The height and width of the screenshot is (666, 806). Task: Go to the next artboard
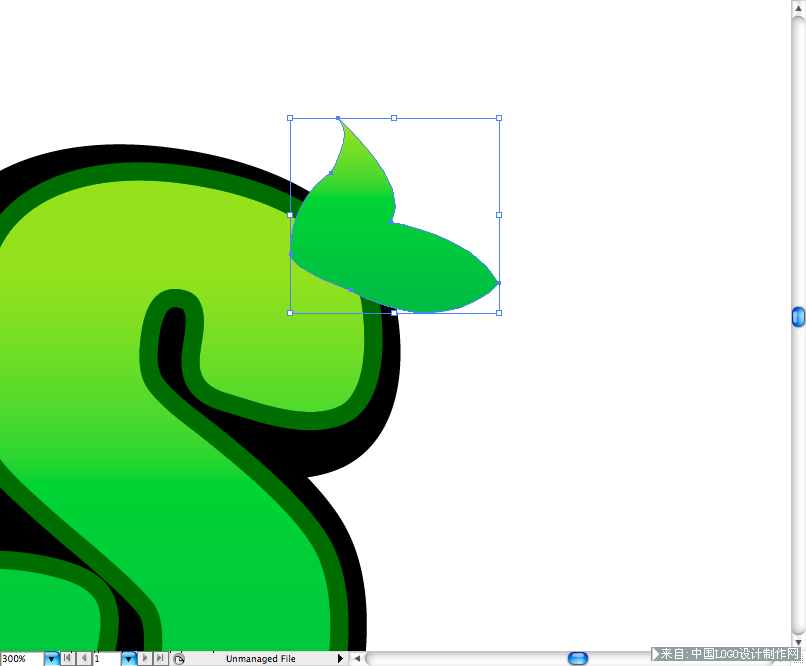pyautogui.click(x=145, y=658)
